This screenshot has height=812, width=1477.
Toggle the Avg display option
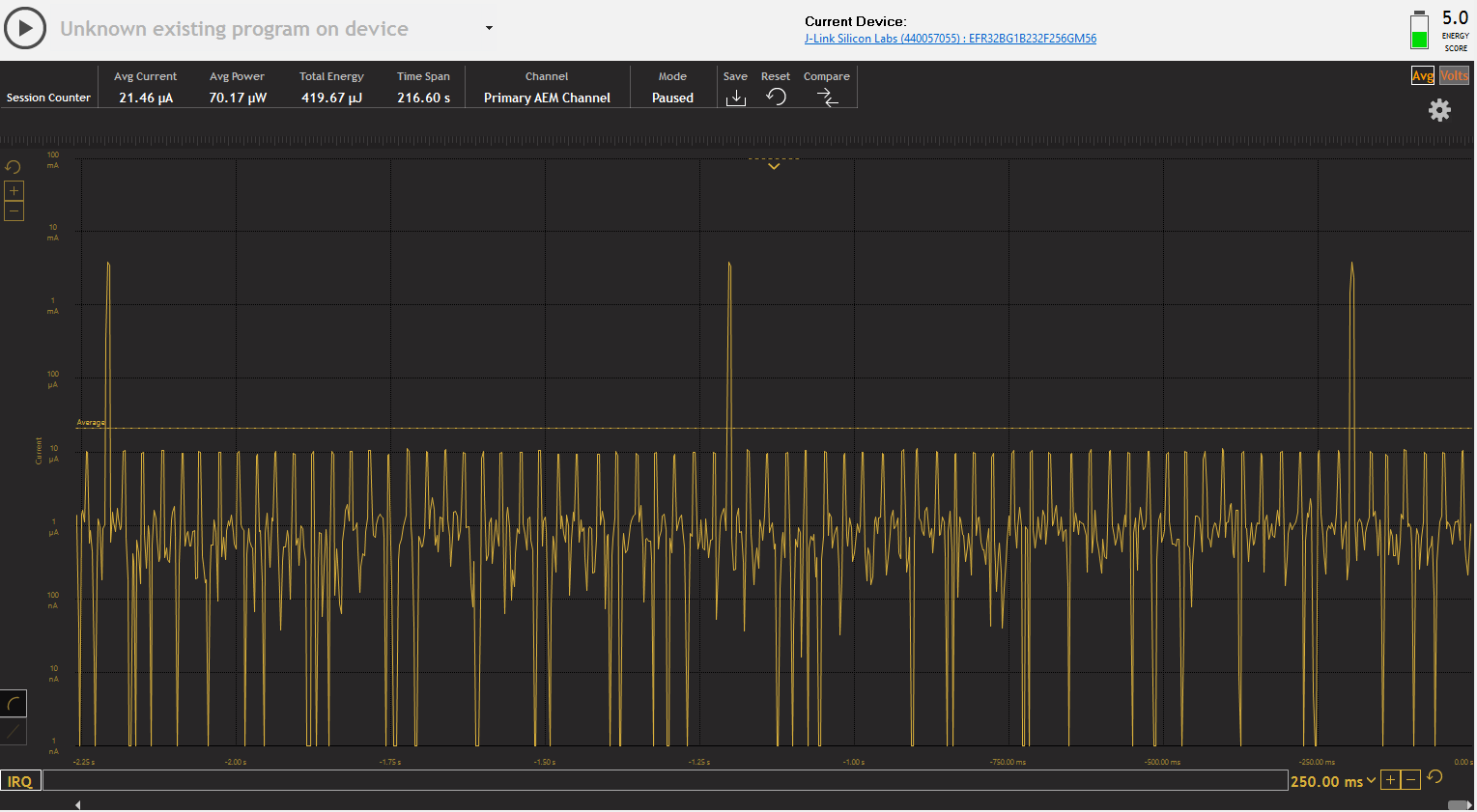[1422, 74]
